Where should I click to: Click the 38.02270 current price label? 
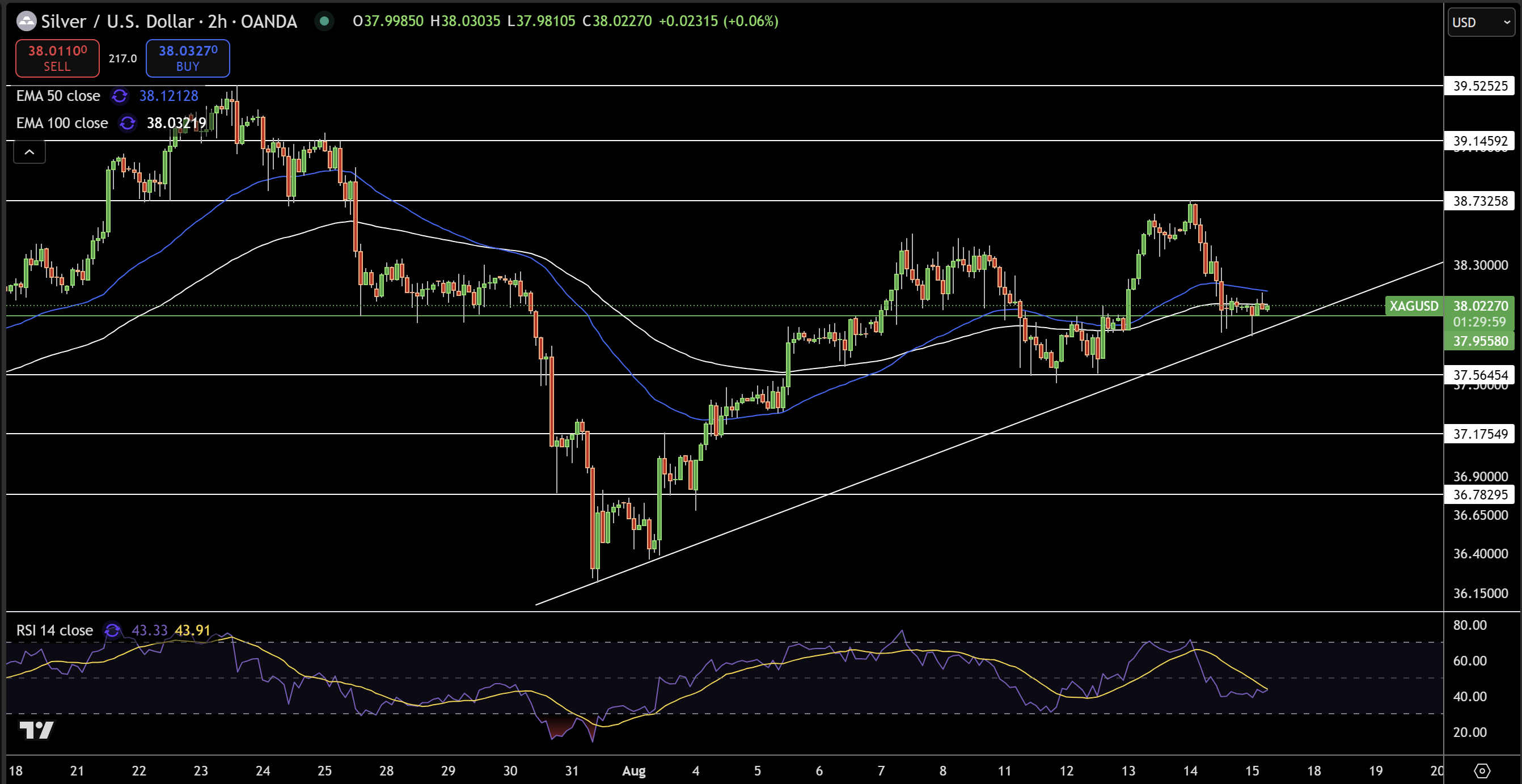click(1480, 306)
